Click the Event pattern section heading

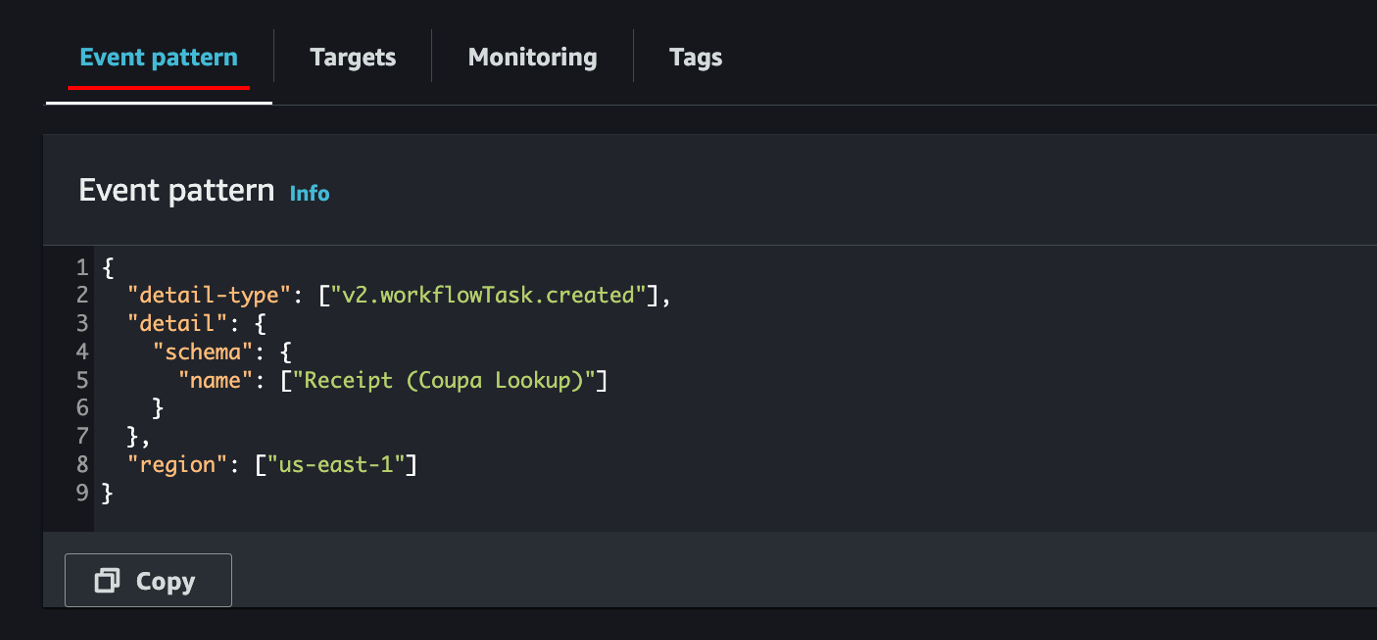click(x=176, y=190)
